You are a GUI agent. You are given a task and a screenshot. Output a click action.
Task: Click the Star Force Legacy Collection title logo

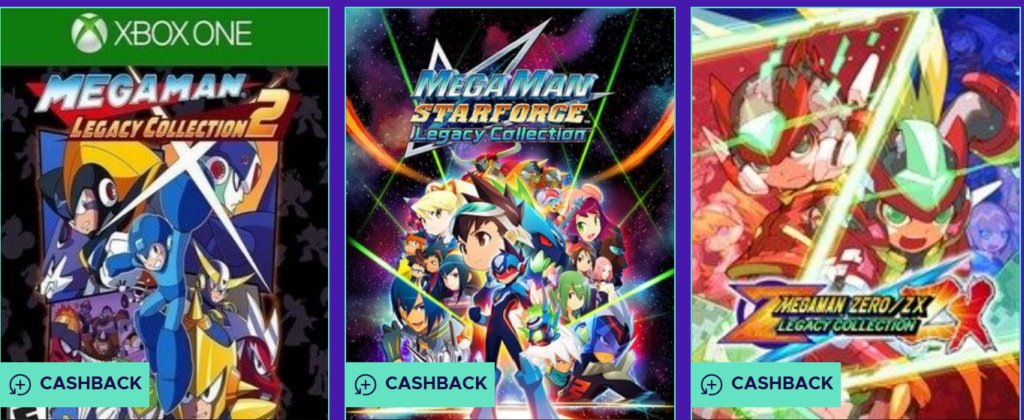[502, 108]
